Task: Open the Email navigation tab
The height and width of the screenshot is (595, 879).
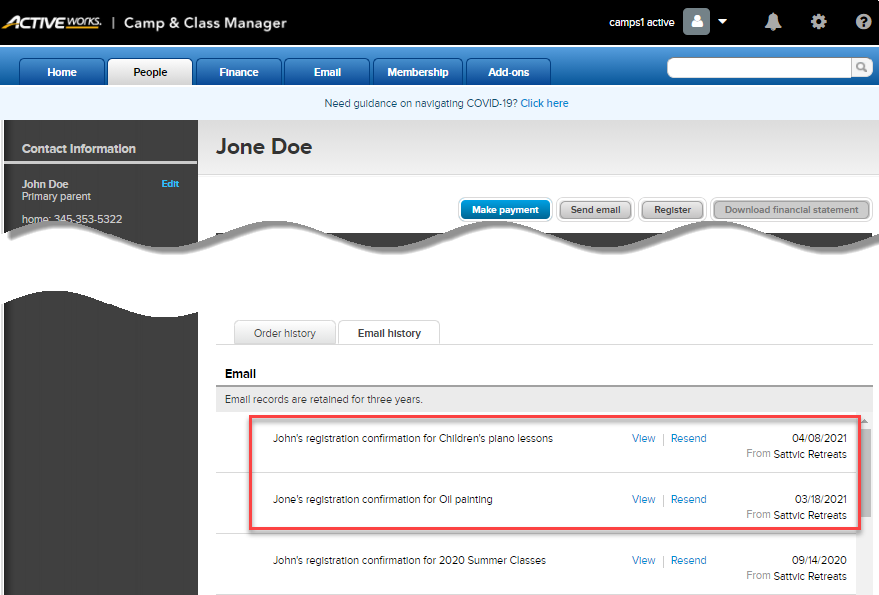Action: [327, 72]
